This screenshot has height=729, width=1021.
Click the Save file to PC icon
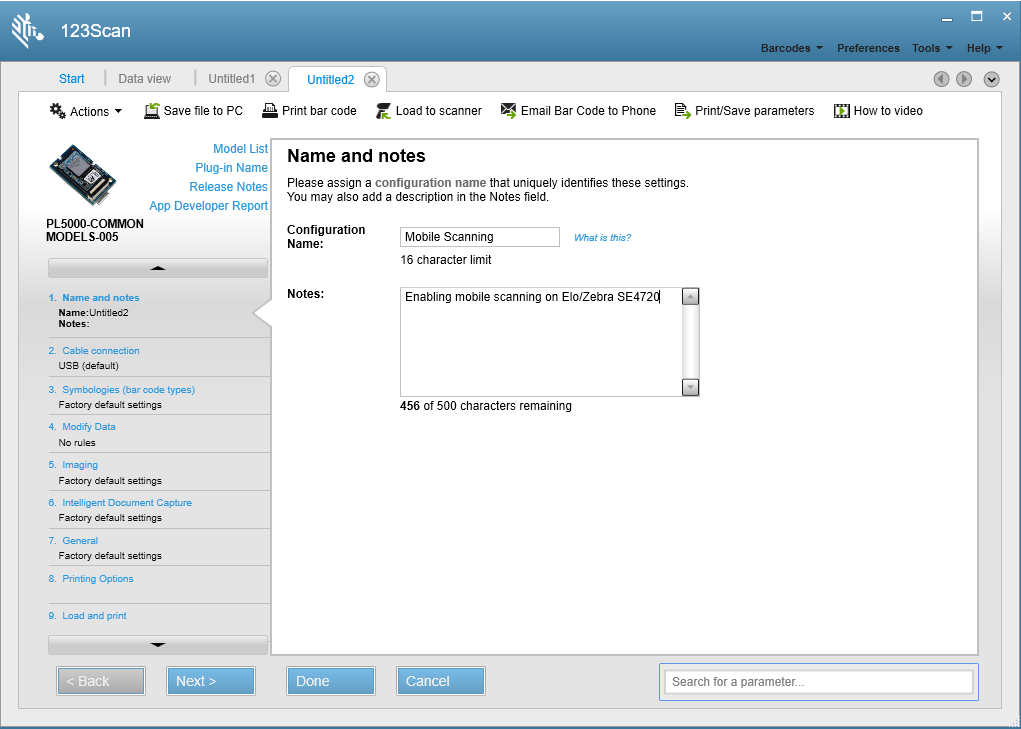click(x=152, y=111)
